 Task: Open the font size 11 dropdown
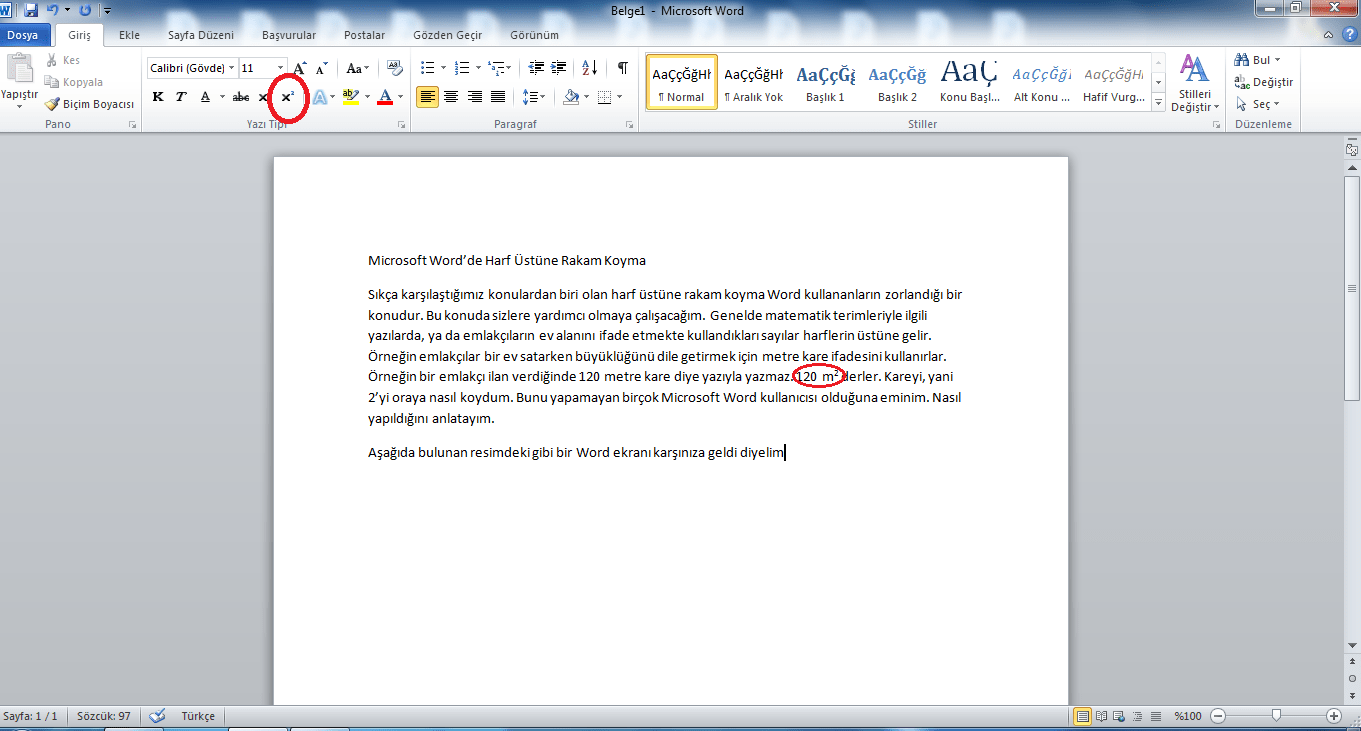point(281,68)
